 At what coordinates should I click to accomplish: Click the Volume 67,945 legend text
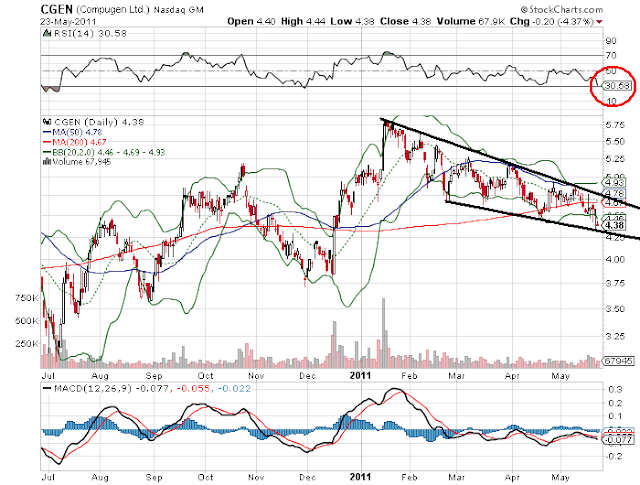tap(82, 162)
